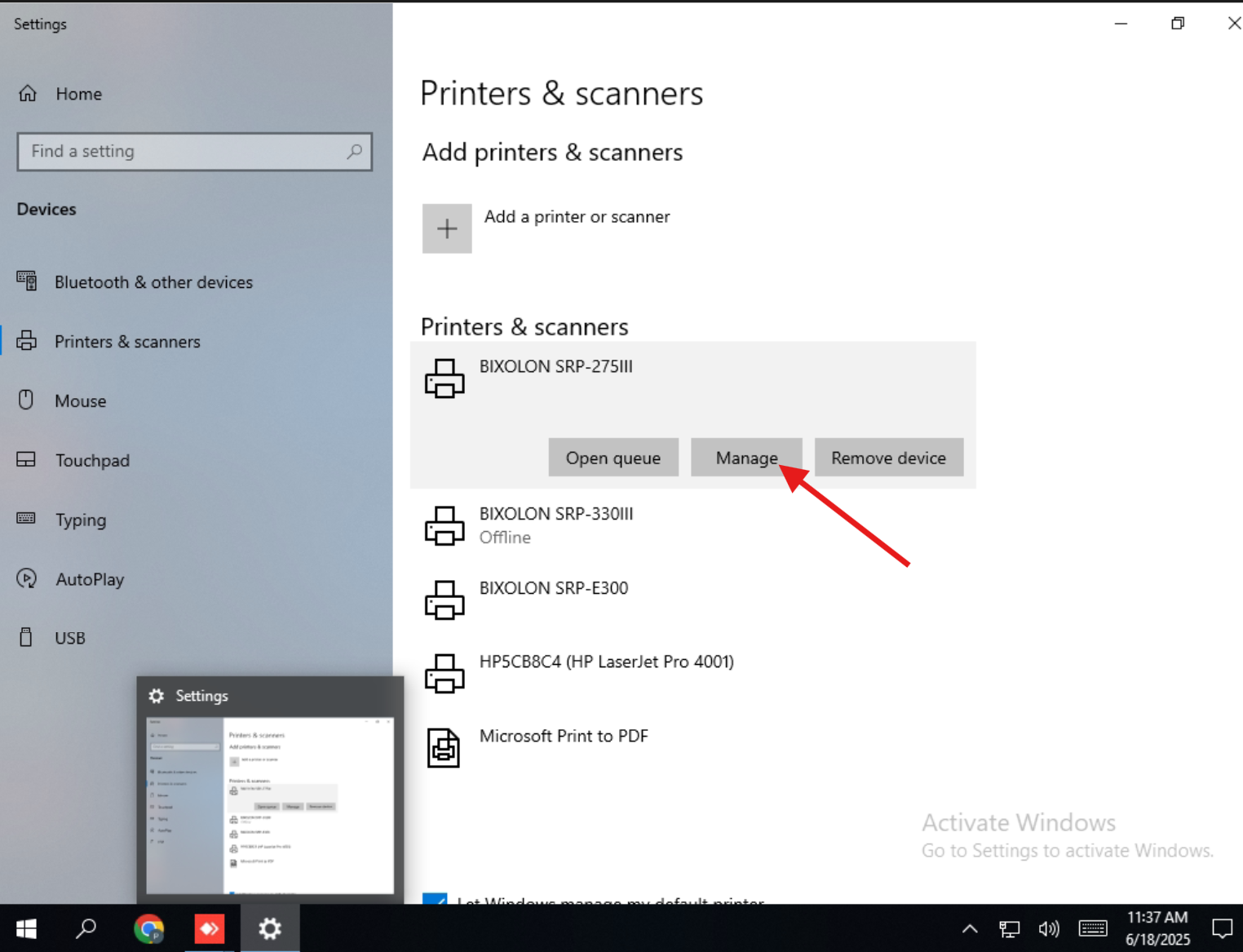Click the AutoPlay icon in sidebar
This screenshot has height=952, width=1243.
click(x=26, y=578)
